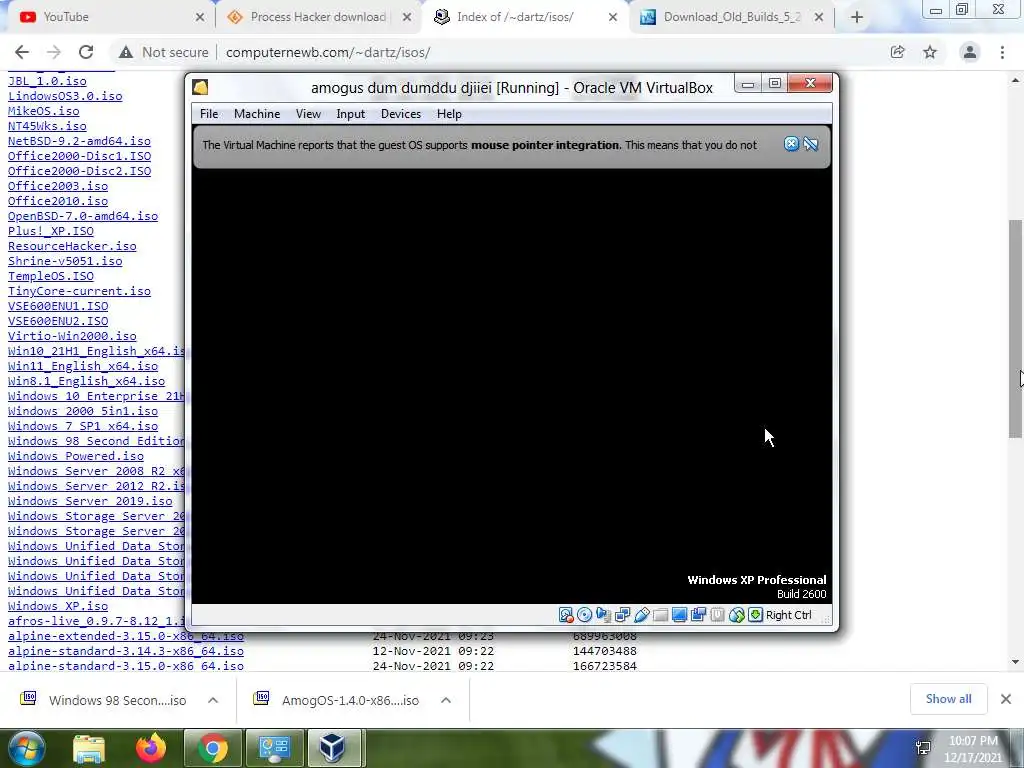The image size is (1024, 768).
Task: Click the MikeOS.iso link
Action: [43, 111]
